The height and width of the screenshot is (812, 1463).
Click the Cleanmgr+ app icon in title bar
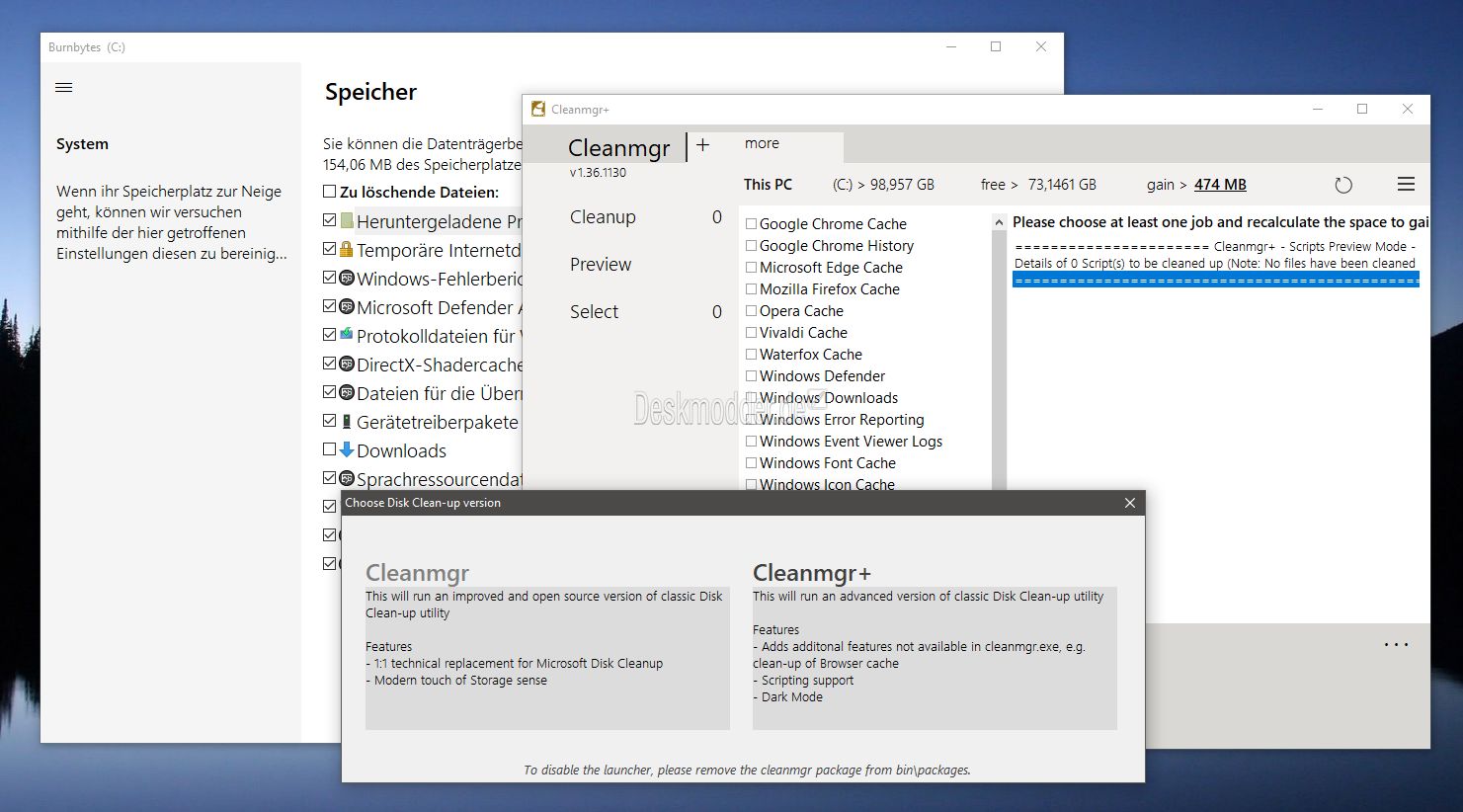(538, 109)
